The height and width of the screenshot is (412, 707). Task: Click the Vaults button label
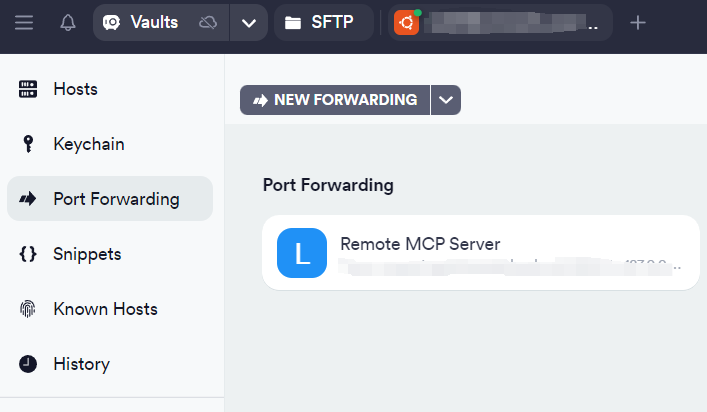154,22
